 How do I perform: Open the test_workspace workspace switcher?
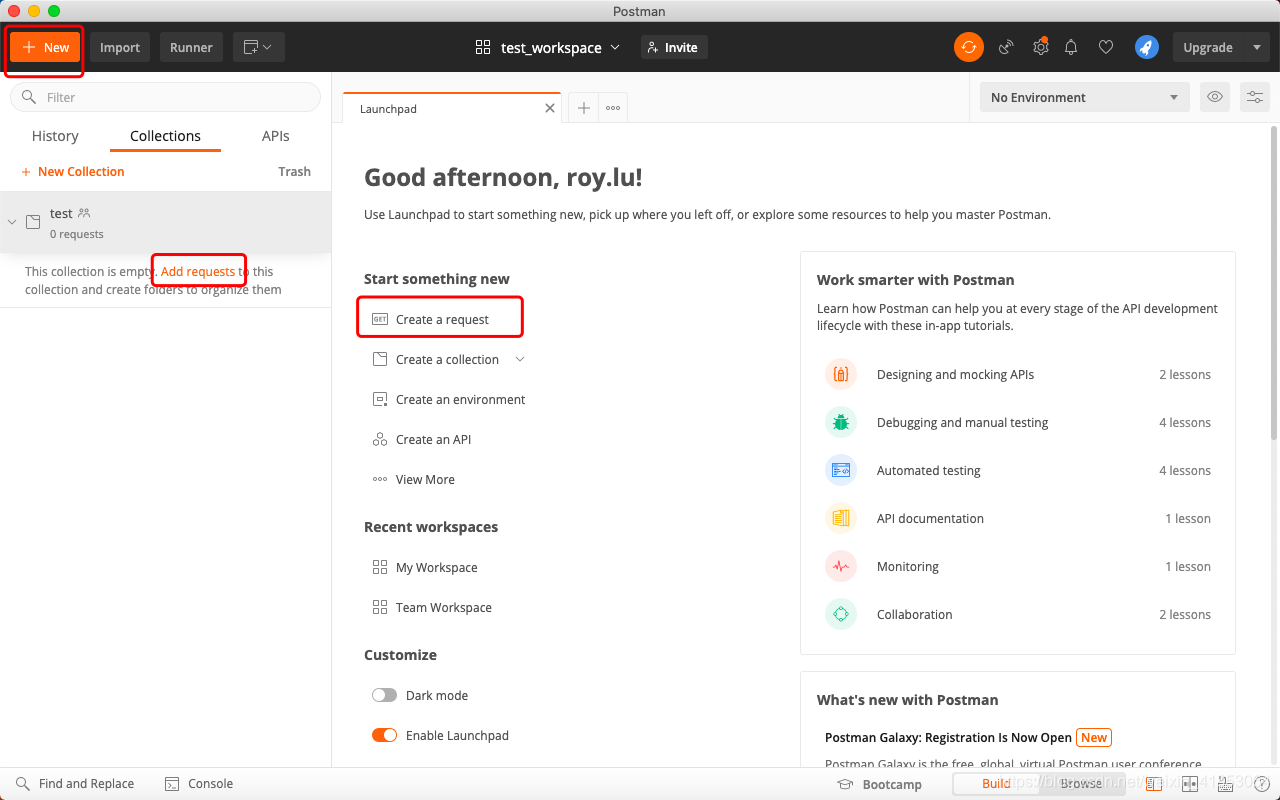(x=548, y=47)
